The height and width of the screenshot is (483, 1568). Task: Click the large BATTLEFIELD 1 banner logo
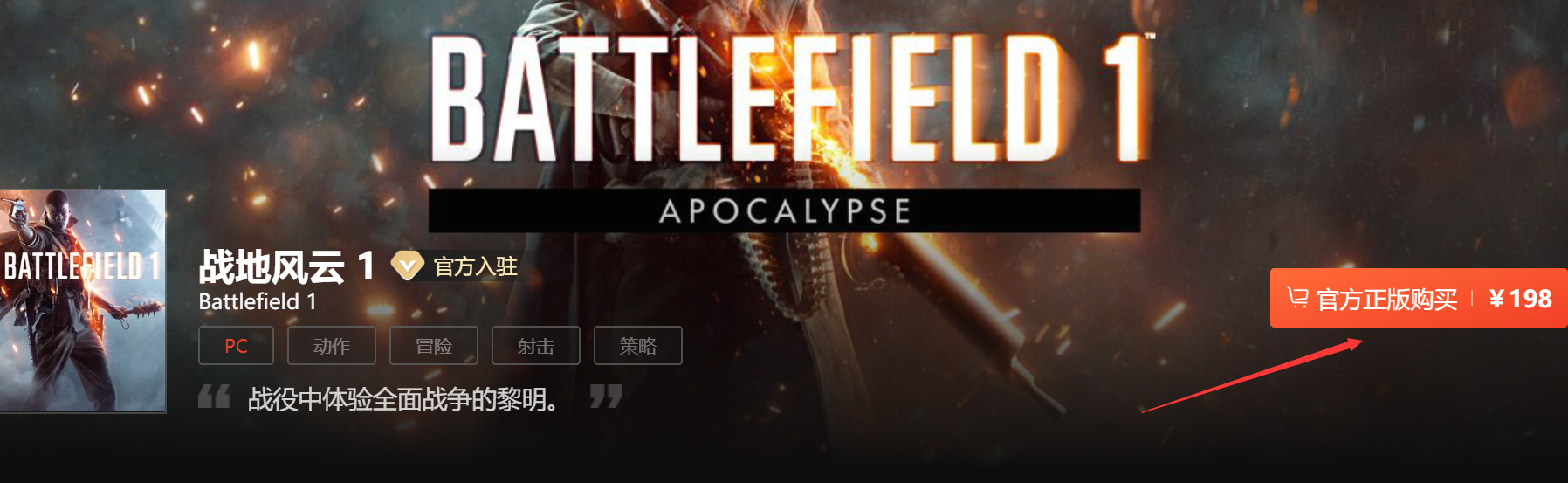pos(792,98)
